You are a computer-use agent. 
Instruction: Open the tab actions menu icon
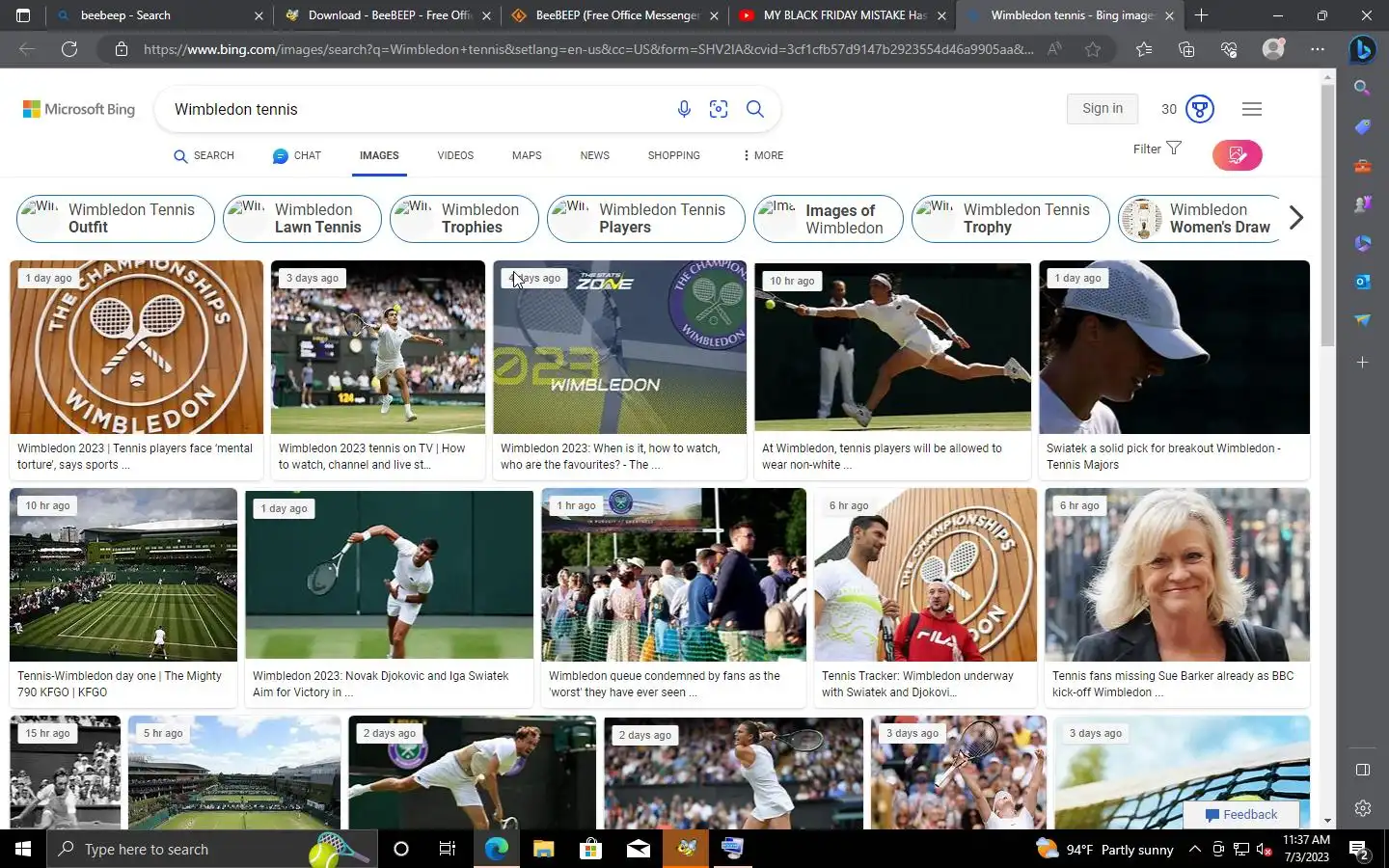tap(23, 15)
